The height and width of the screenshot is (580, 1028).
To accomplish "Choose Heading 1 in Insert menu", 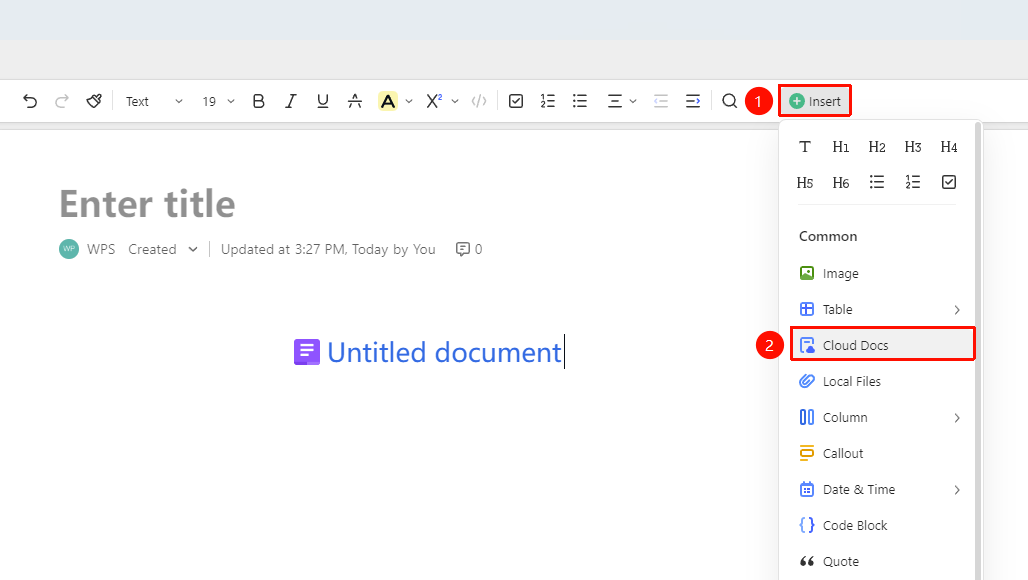I will click(840, 147).
